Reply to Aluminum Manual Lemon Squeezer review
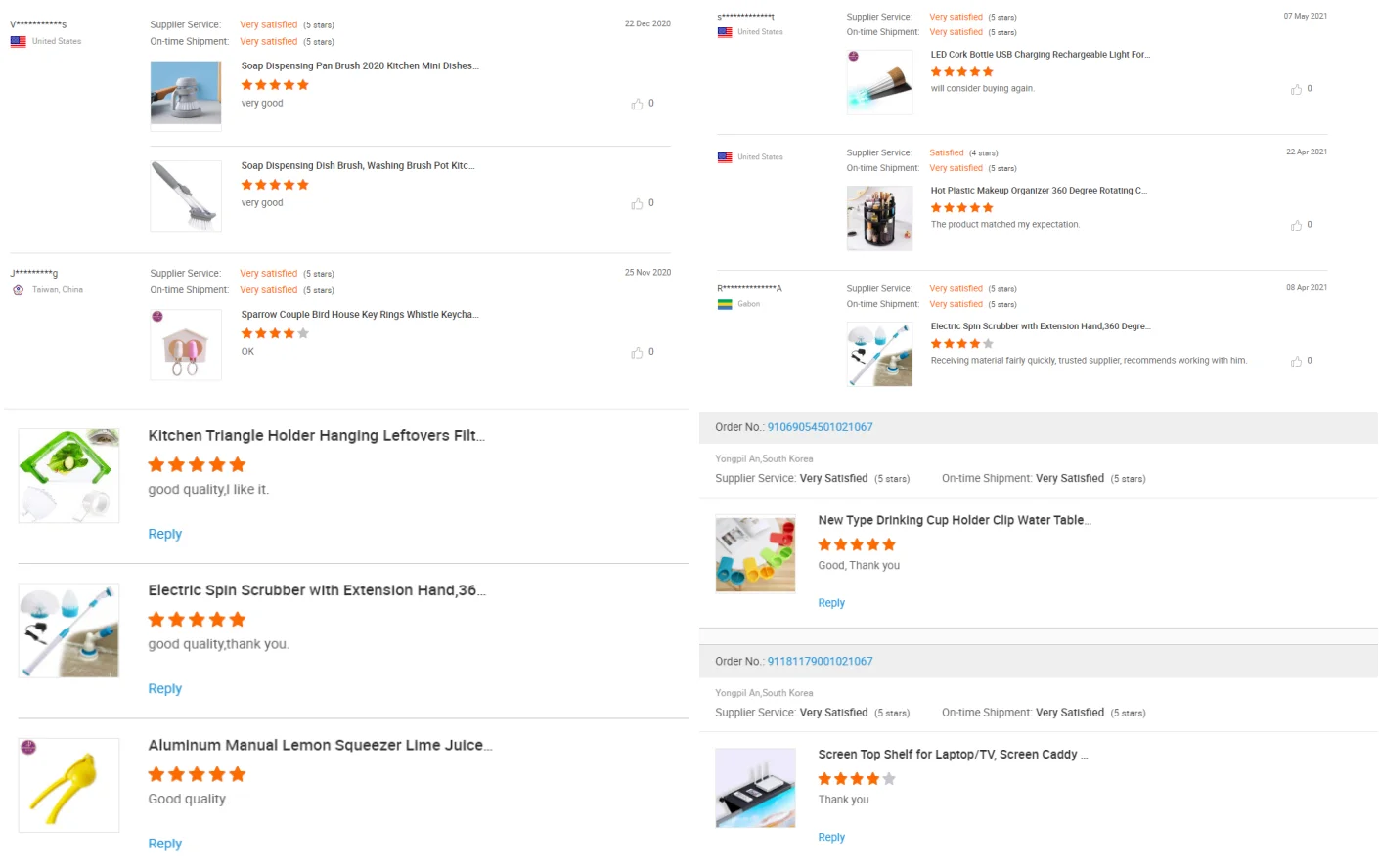Viewport: 1379px width, 868px height. click(x=164, y=844)
